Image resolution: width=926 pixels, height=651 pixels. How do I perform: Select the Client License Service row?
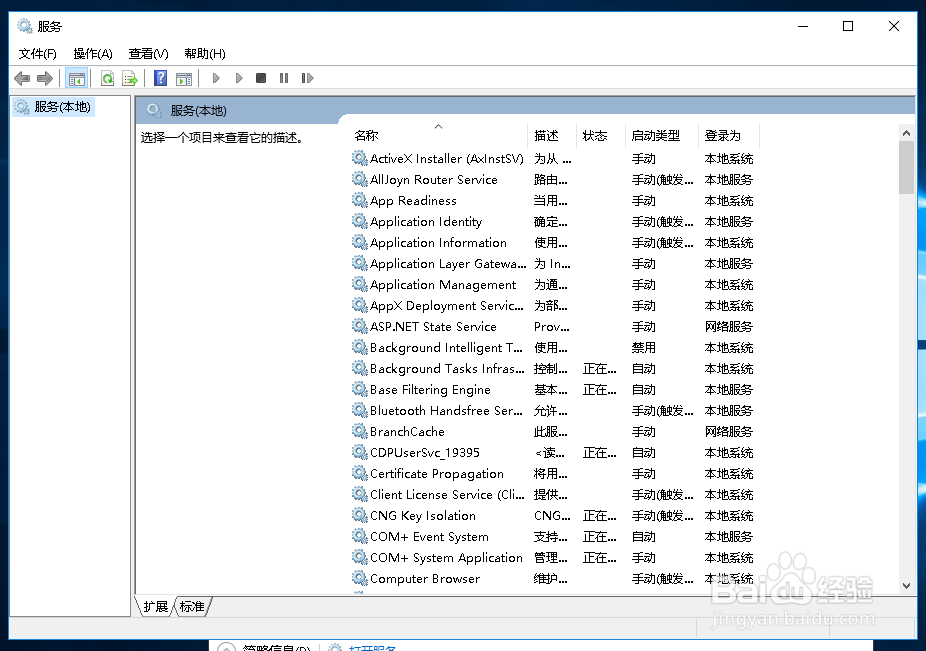click(554, 494)
